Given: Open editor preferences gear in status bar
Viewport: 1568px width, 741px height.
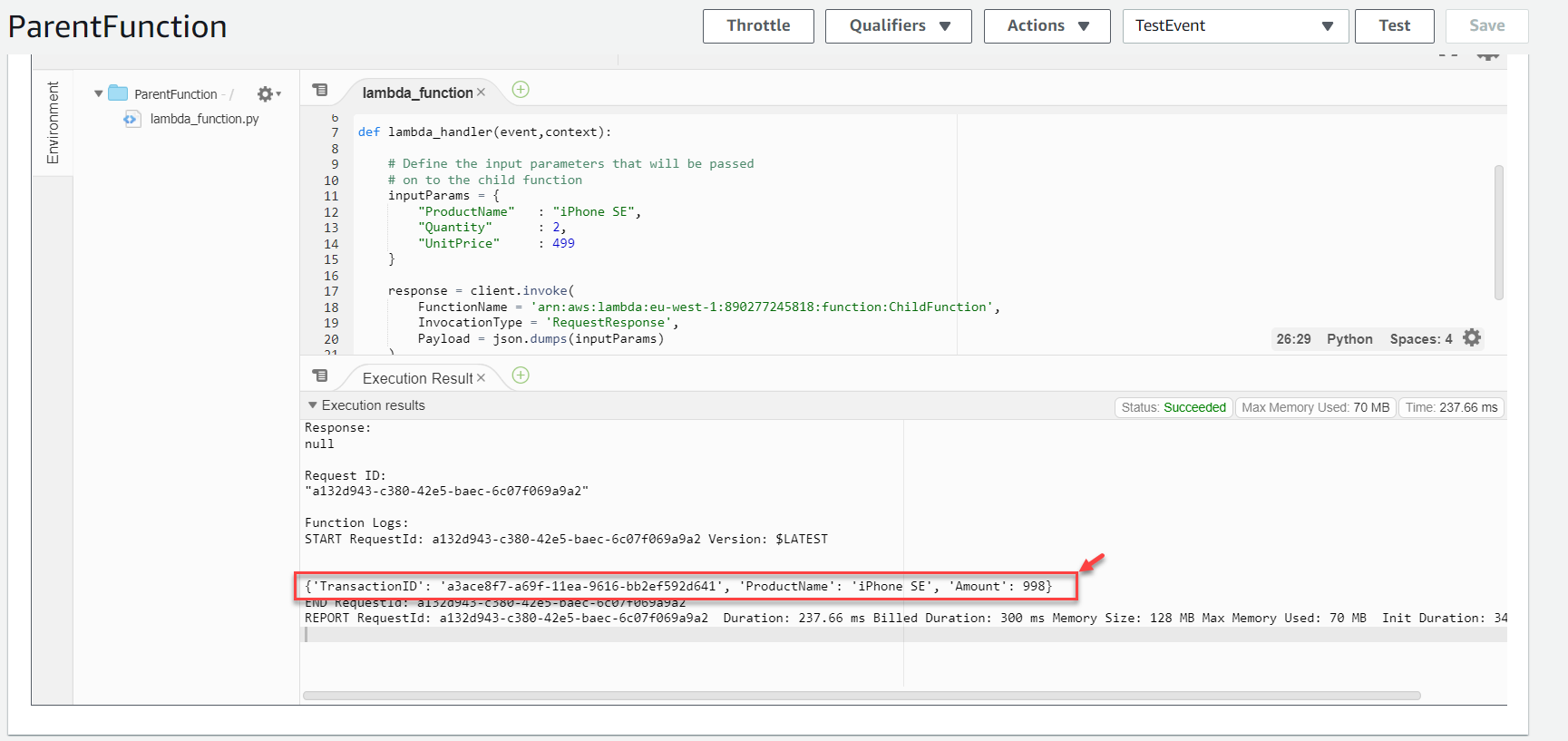Looking at the screenshot, I should [x=1472, y=338].
